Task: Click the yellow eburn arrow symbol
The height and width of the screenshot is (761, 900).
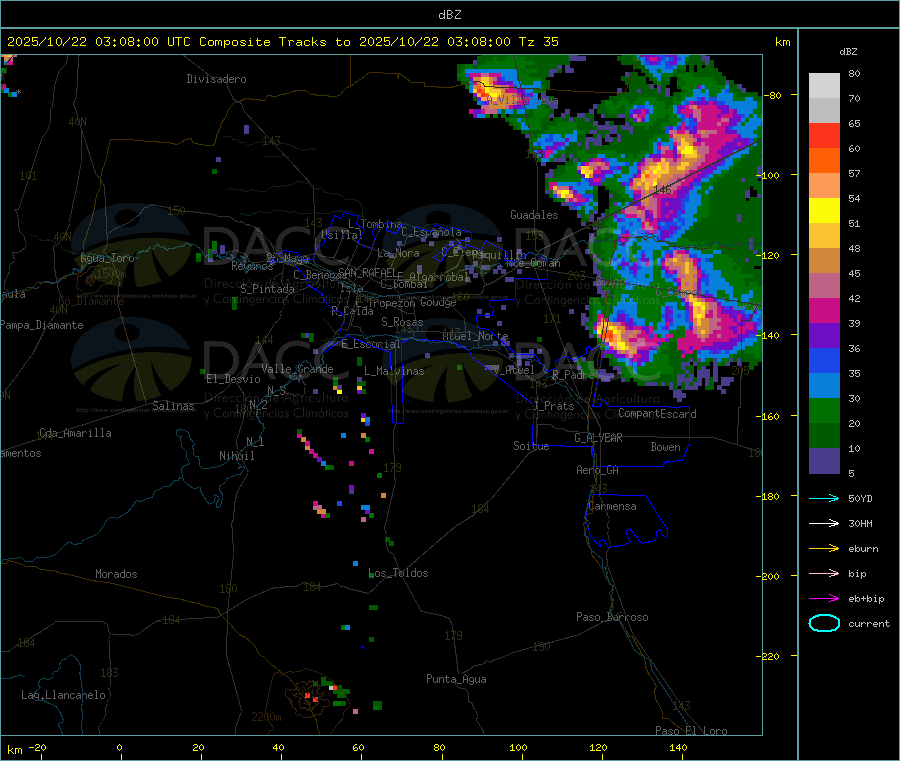Action: 824,548
